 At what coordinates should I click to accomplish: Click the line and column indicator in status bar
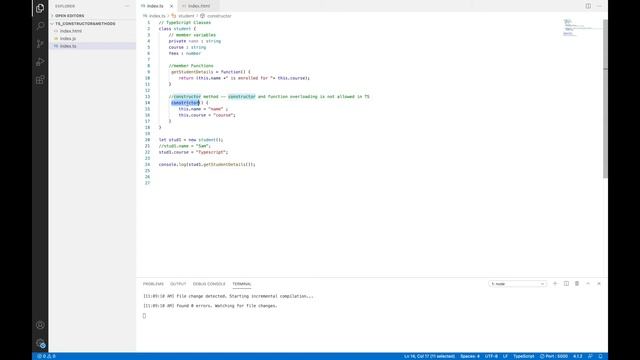pyautogui.click(x=429, y=356)
